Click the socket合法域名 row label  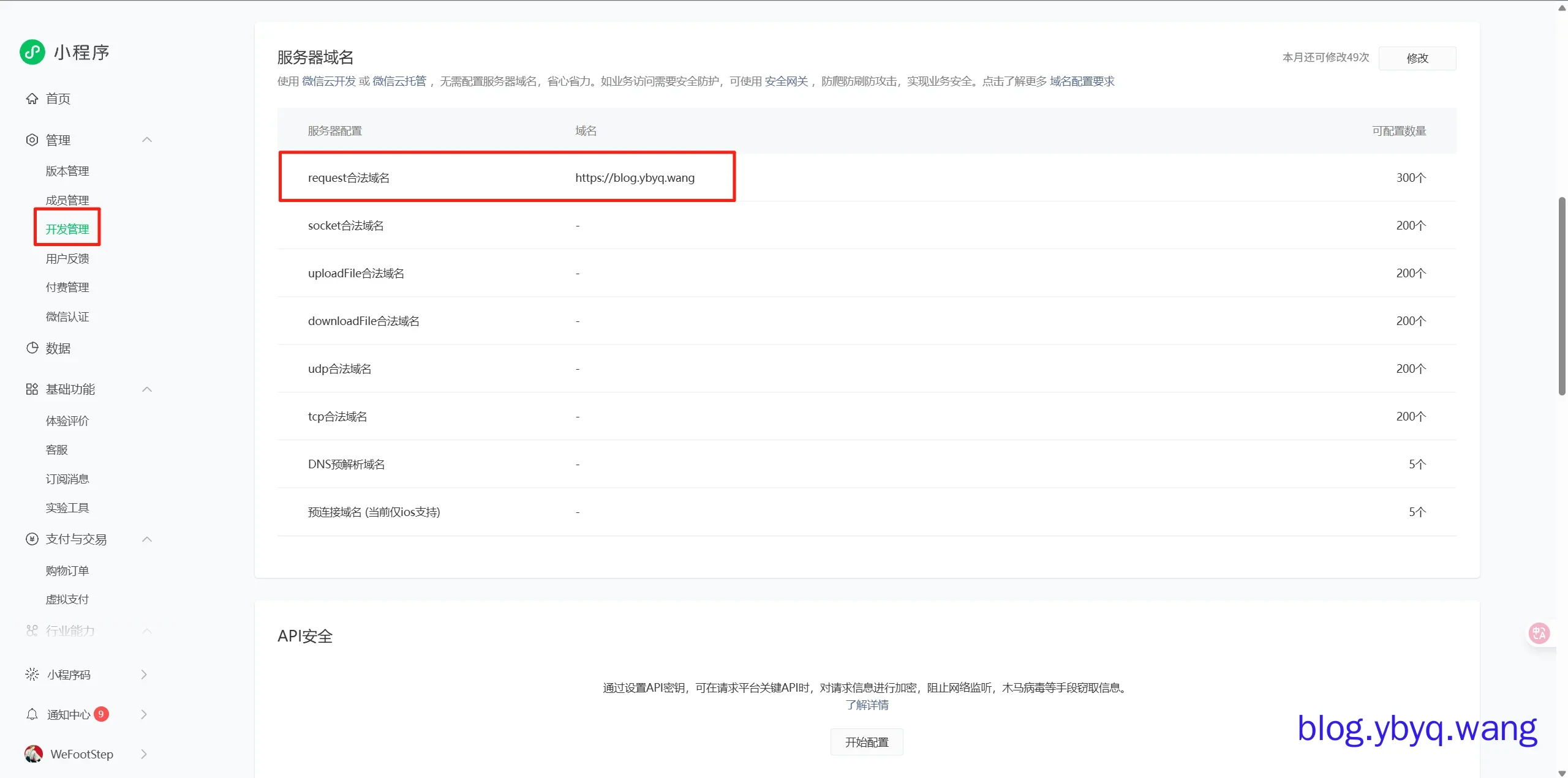click(345, 225)
